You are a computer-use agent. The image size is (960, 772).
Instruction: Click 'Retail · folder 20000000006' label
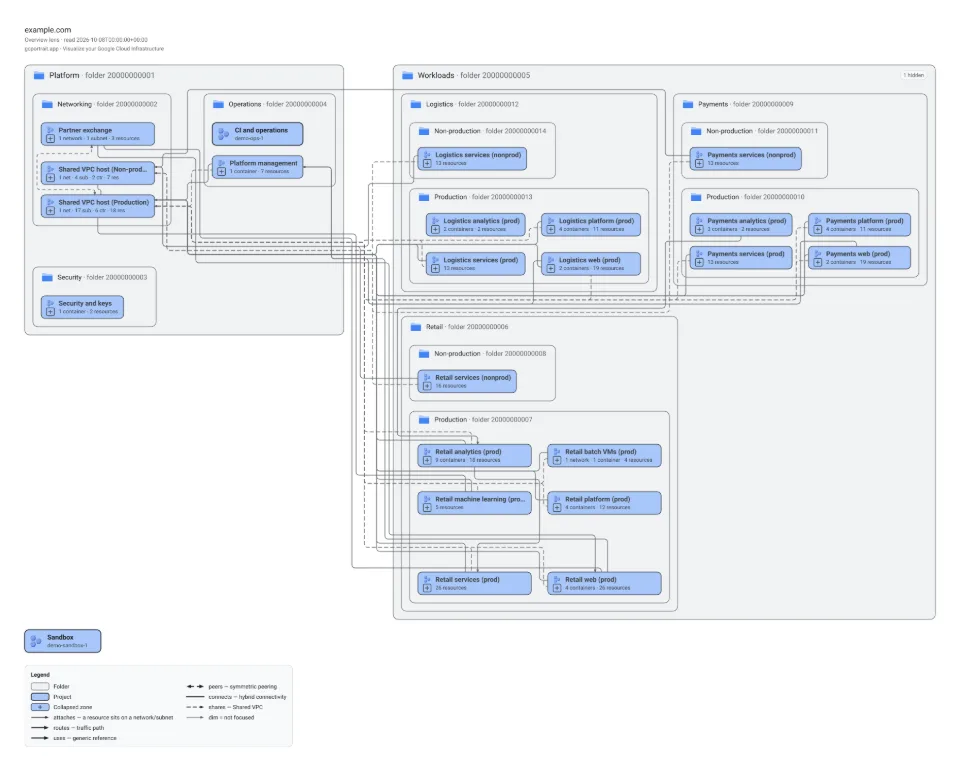467,327
